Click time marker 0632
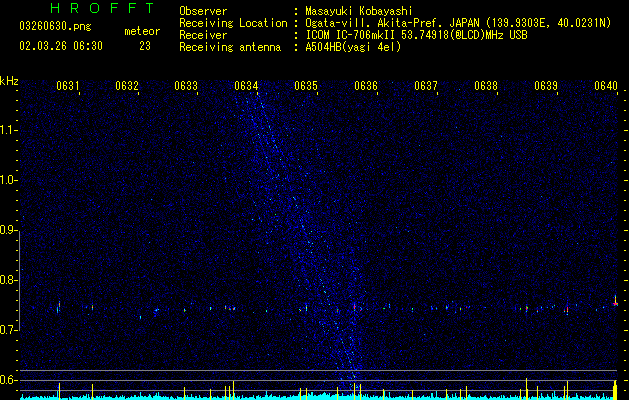The width and height of the screenshot is (629, 400). coord(127,86)
